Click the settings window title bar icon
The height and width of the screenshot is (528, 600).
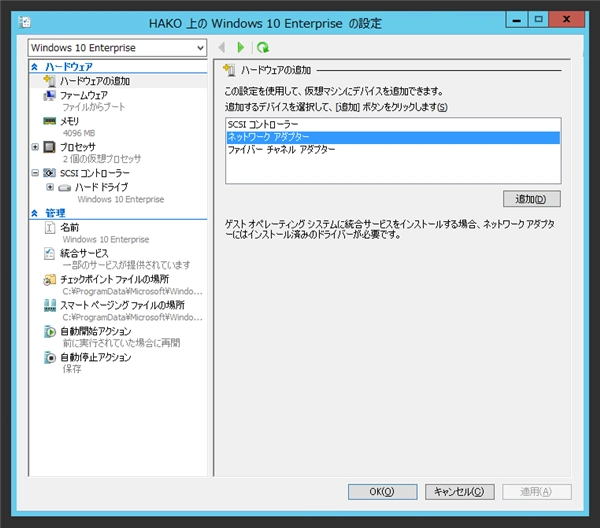(x=25, y=22)
